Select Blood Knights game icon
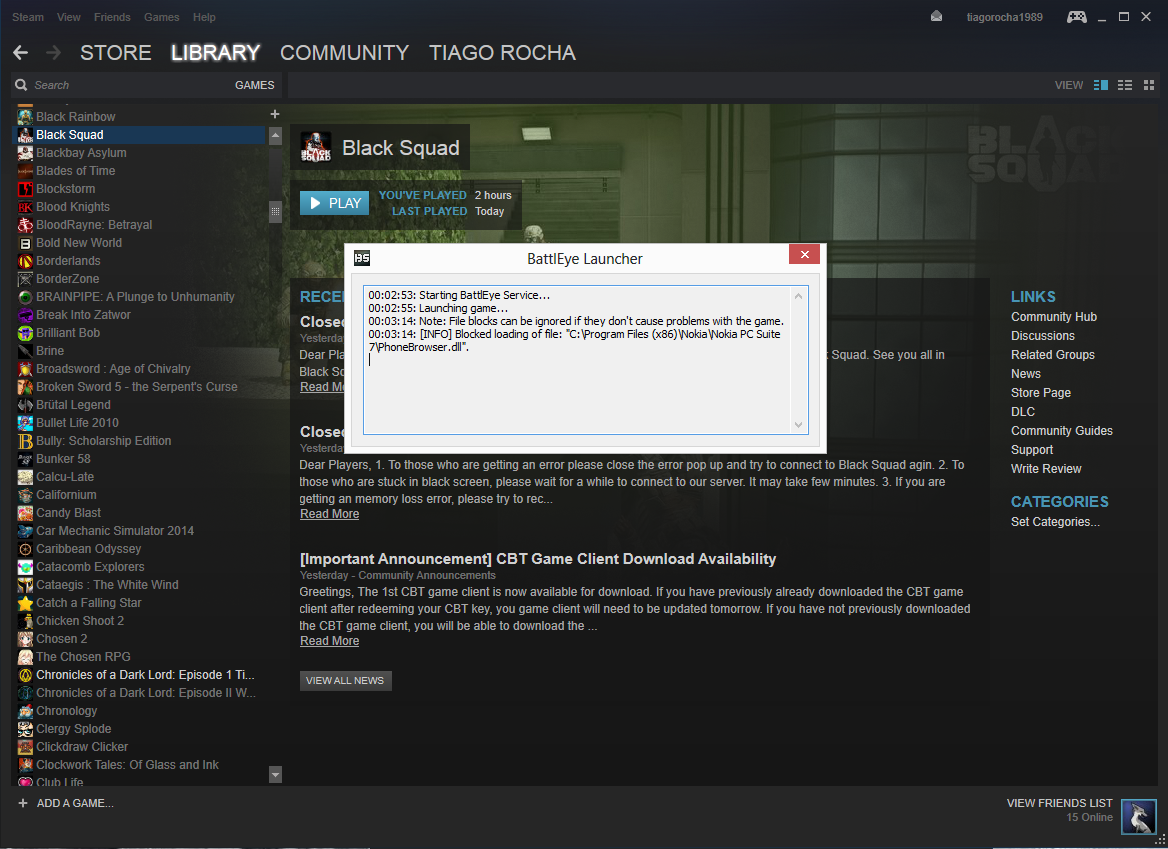Image resolution: width=1168 pixels, height=849 pixels. click(25, 207)
